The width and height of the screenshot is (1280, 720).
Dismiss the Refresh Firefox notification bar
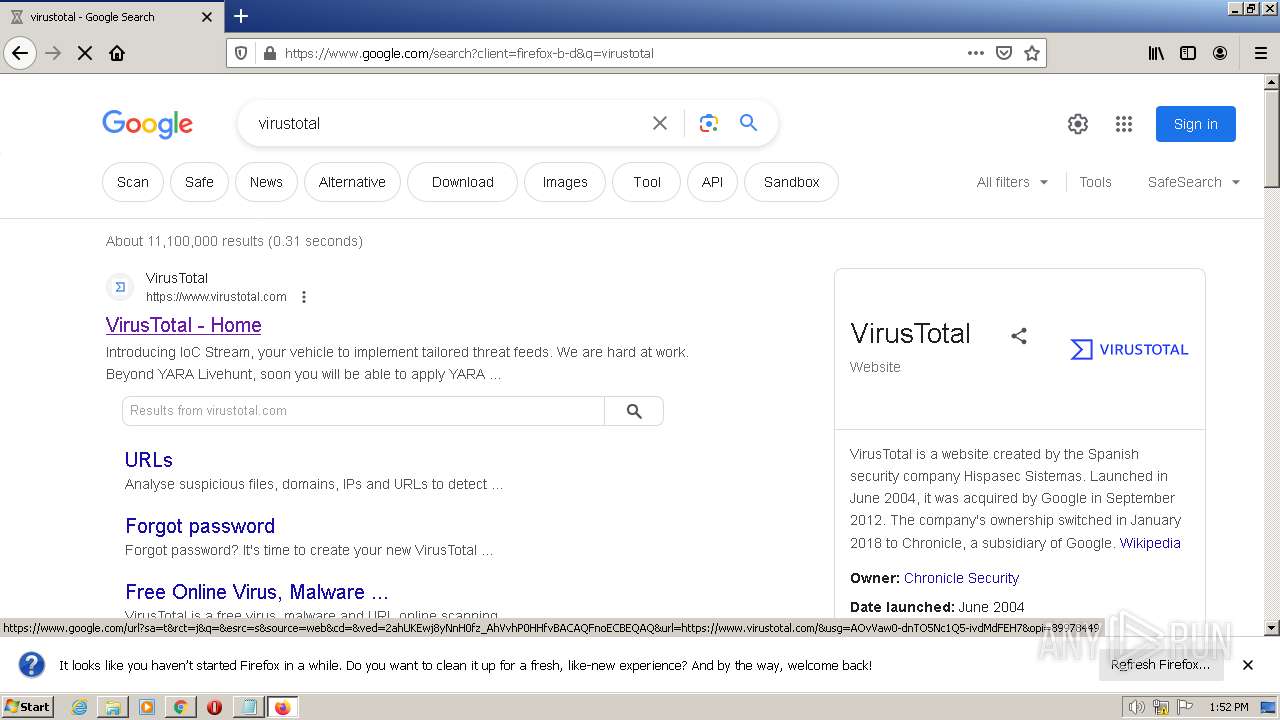(1248, 665)
